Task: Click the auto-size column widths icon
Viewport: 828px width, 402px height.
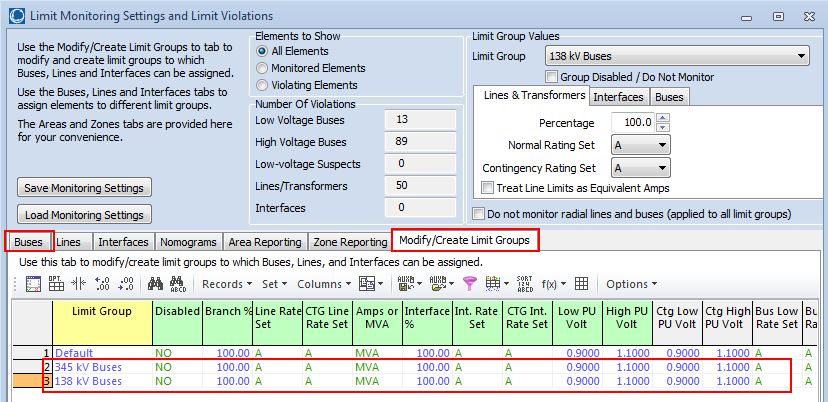Action: [x=79, y=284]
